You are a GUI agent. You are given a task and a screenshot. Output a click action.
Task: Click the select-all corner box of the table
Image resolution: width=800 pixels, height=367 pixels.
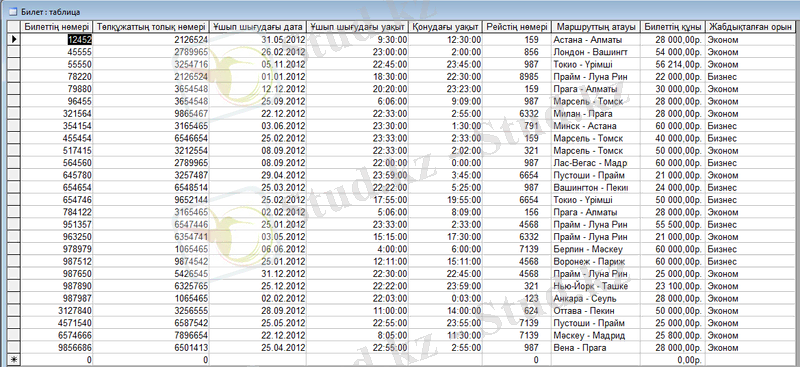(14, 27)
